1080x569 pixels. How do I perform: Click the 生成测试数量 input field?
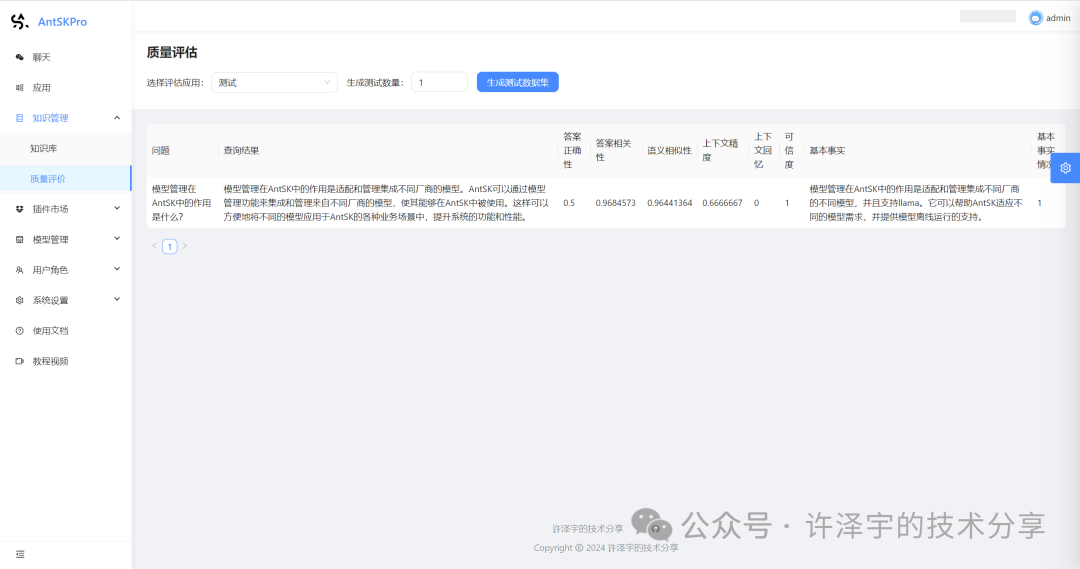pos(439,82)
